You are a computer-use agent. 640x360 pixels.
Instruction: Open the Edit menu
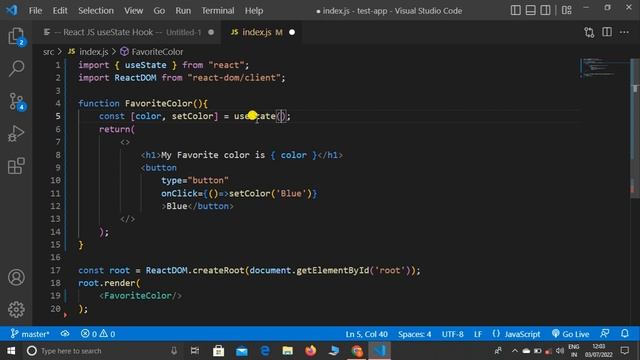[60, 11]
